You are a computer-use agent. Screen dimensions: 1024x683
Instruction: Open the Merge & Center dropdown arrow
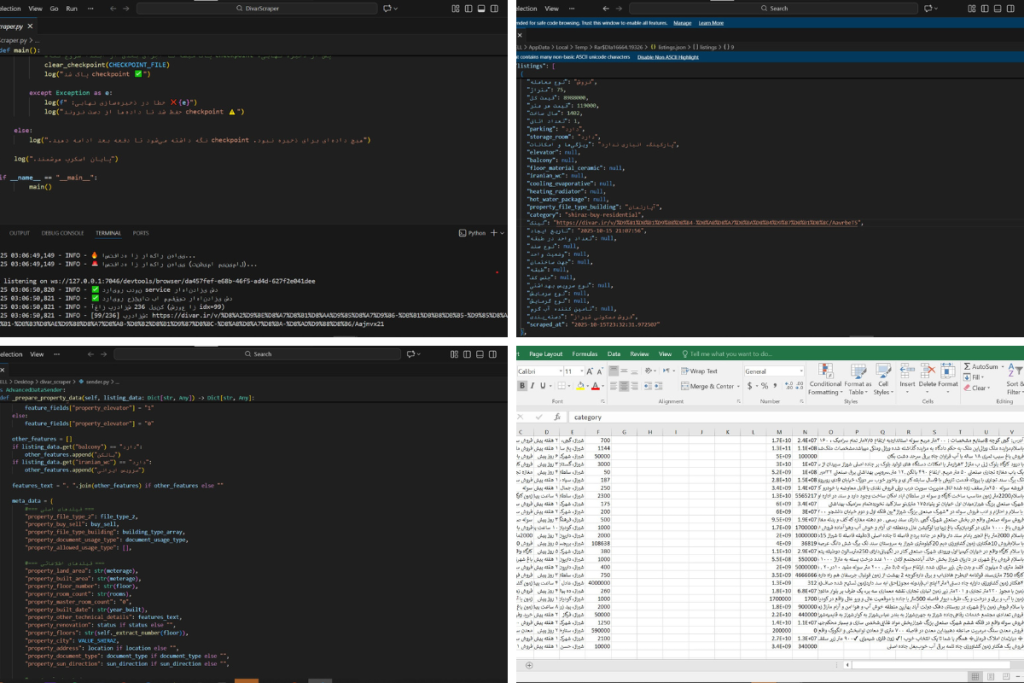[738, 386]
